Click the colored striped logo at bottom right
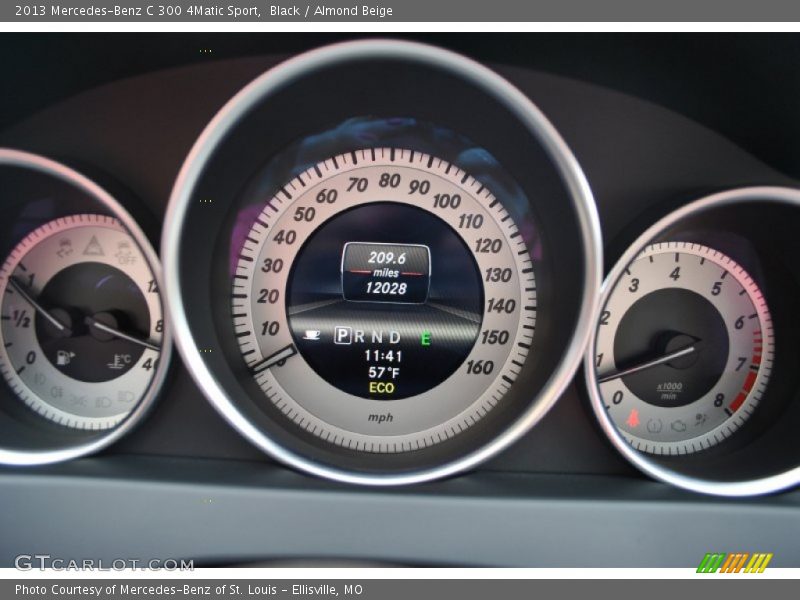The image size is (800, 600). pos(734,563)
